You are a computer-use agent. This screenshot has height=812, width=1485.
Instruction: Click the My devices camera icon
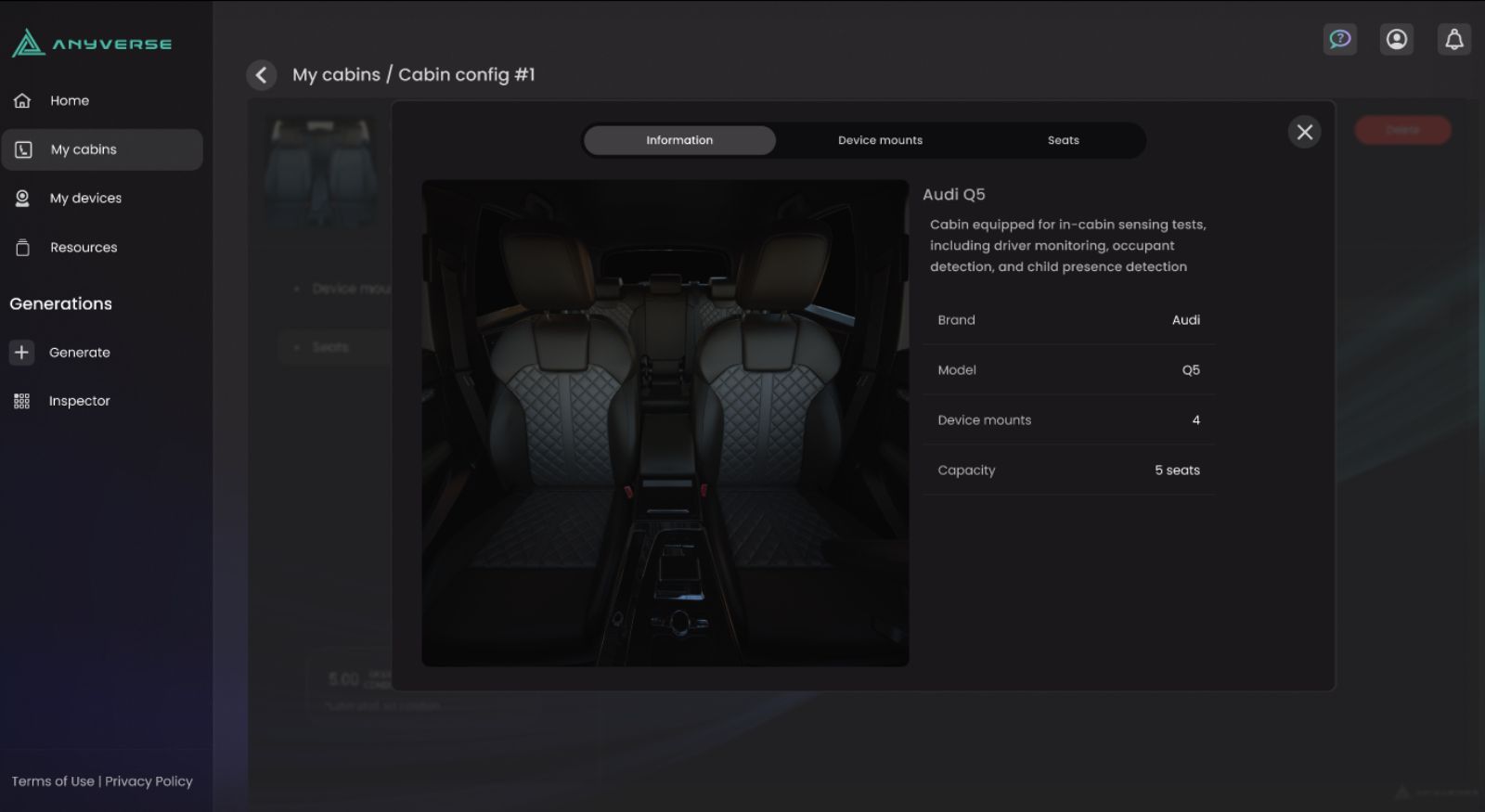tap(22, 198)
